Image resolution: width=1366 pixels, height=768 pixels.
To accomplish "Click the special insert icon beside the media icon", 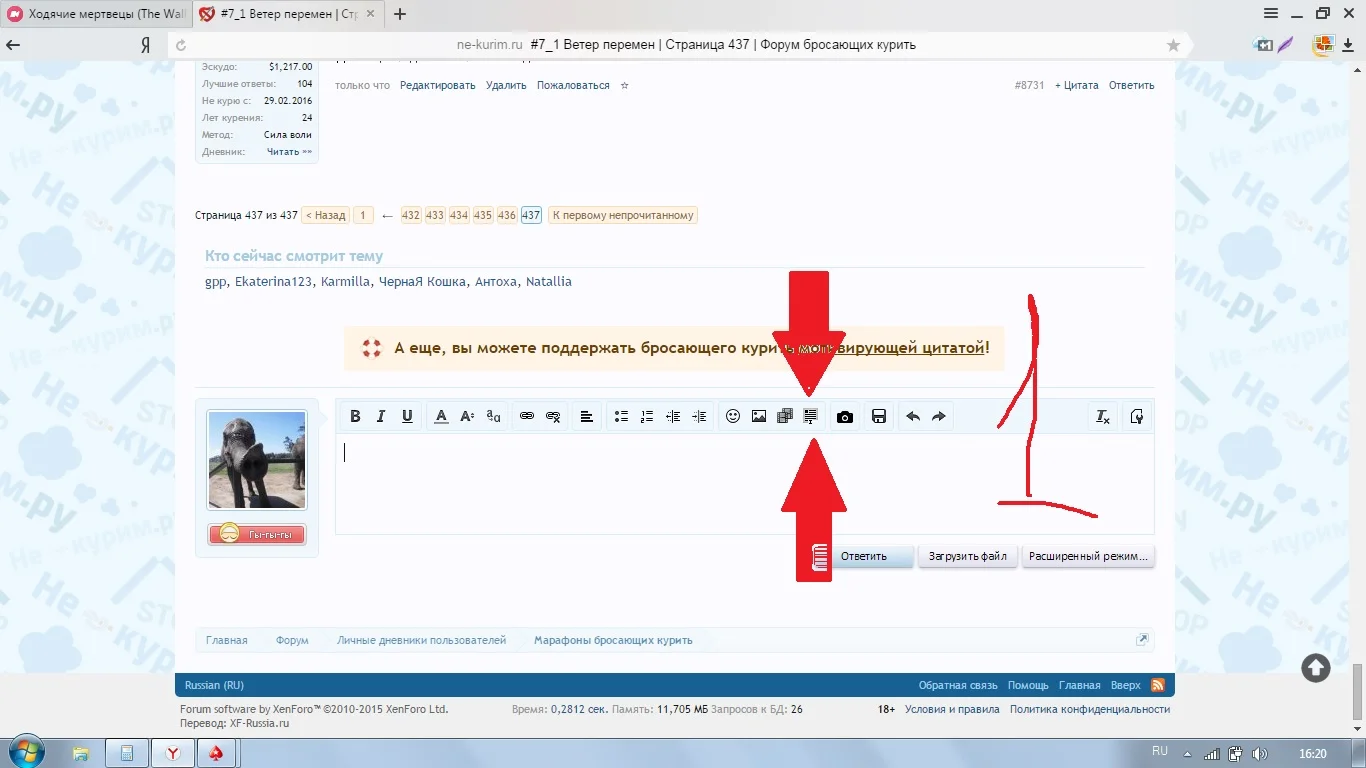I will point(811,417).
